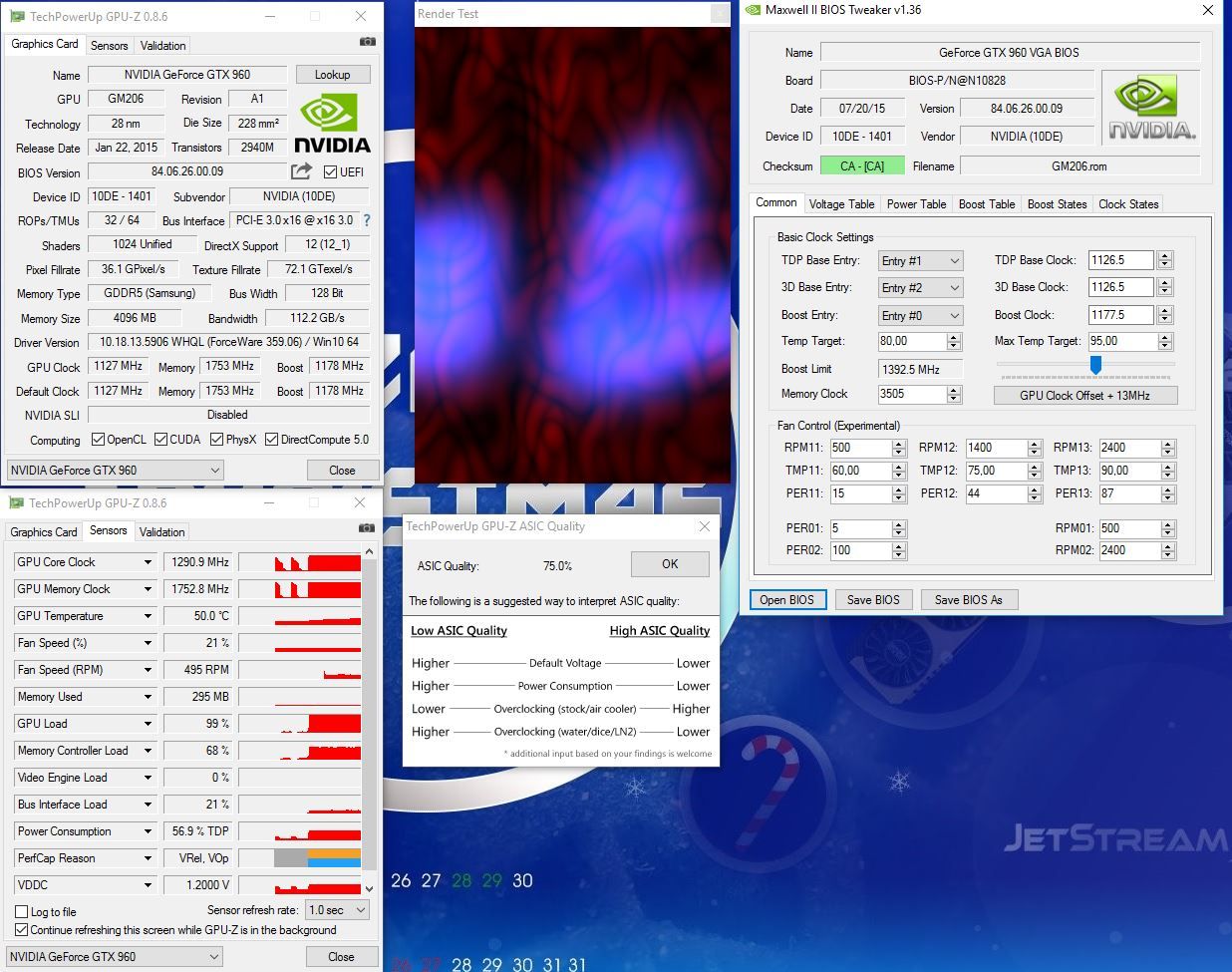Open the GPU Temperature sensor dropdown arrow
This screenshot has width=1232, height=972.
pos(148,616)
